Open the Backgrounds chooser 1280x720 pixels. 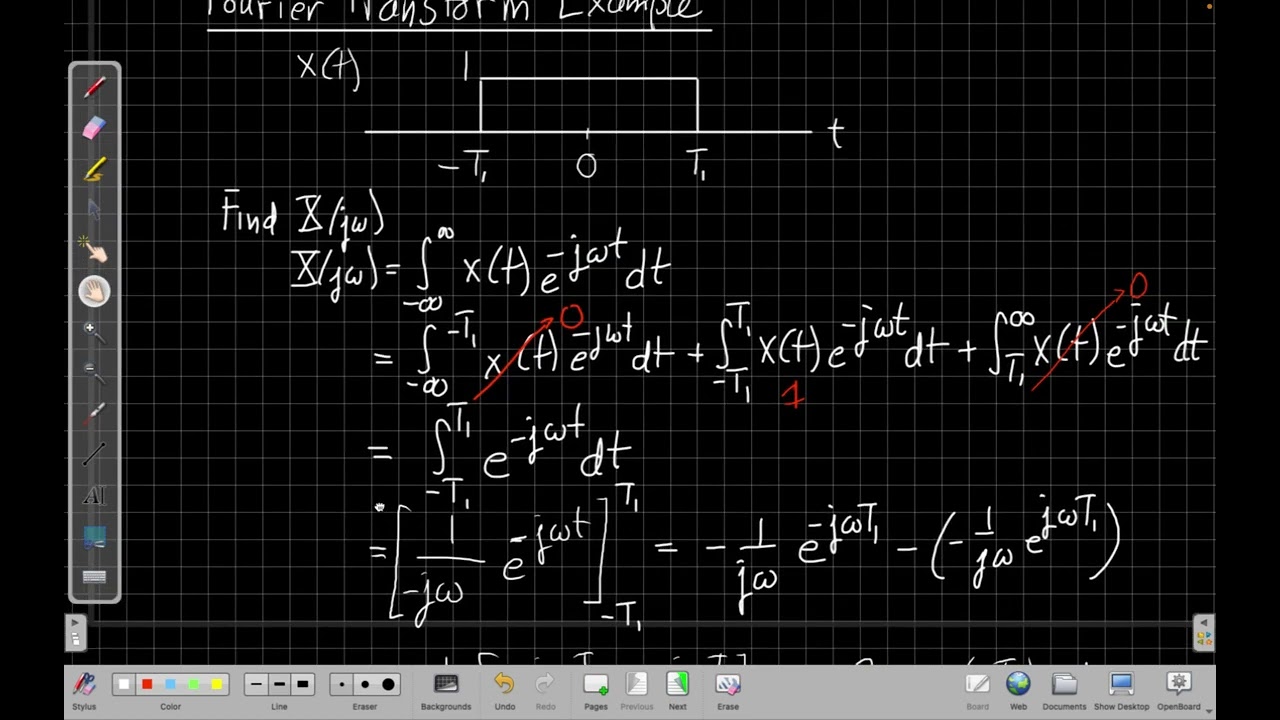[446, 690]
